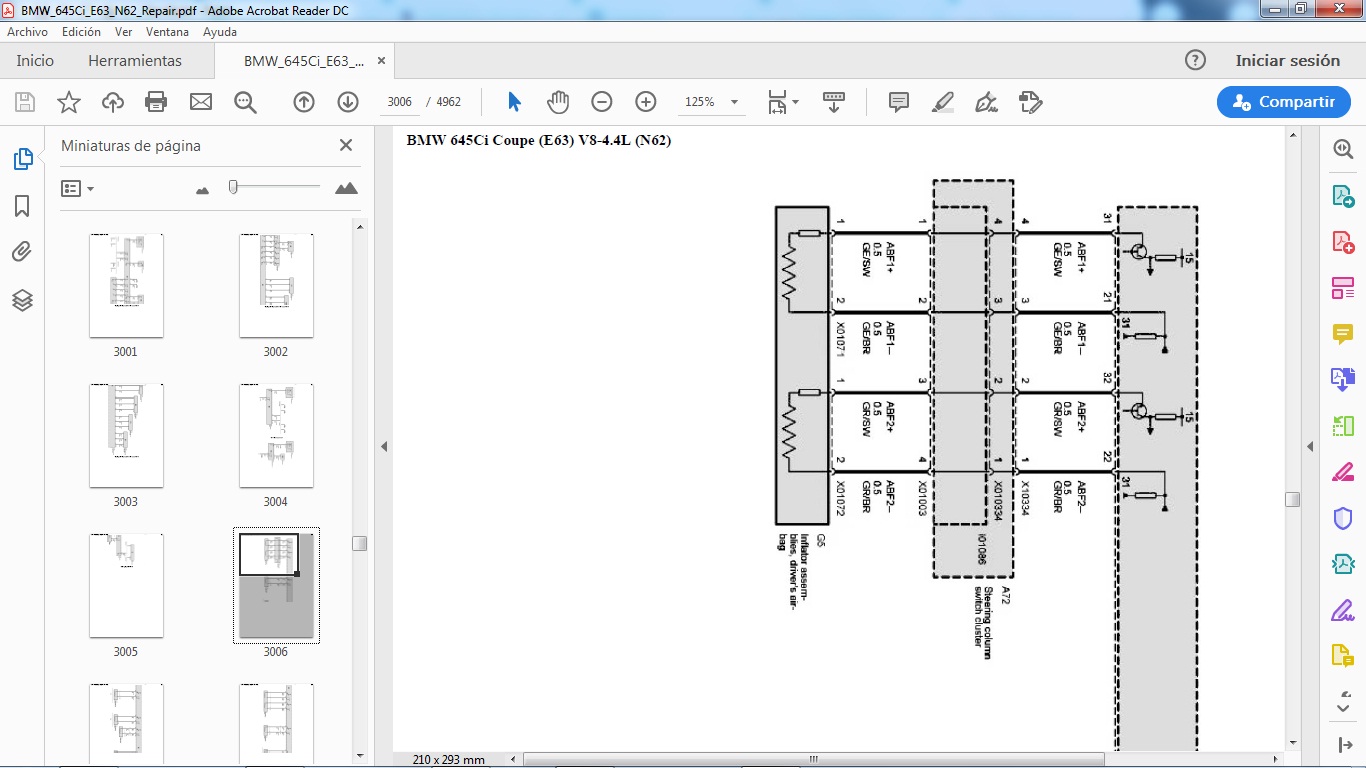Add a comment with the speech bubble icon
Viewport: 1366px width, 768px height.
tap(899, 102)
